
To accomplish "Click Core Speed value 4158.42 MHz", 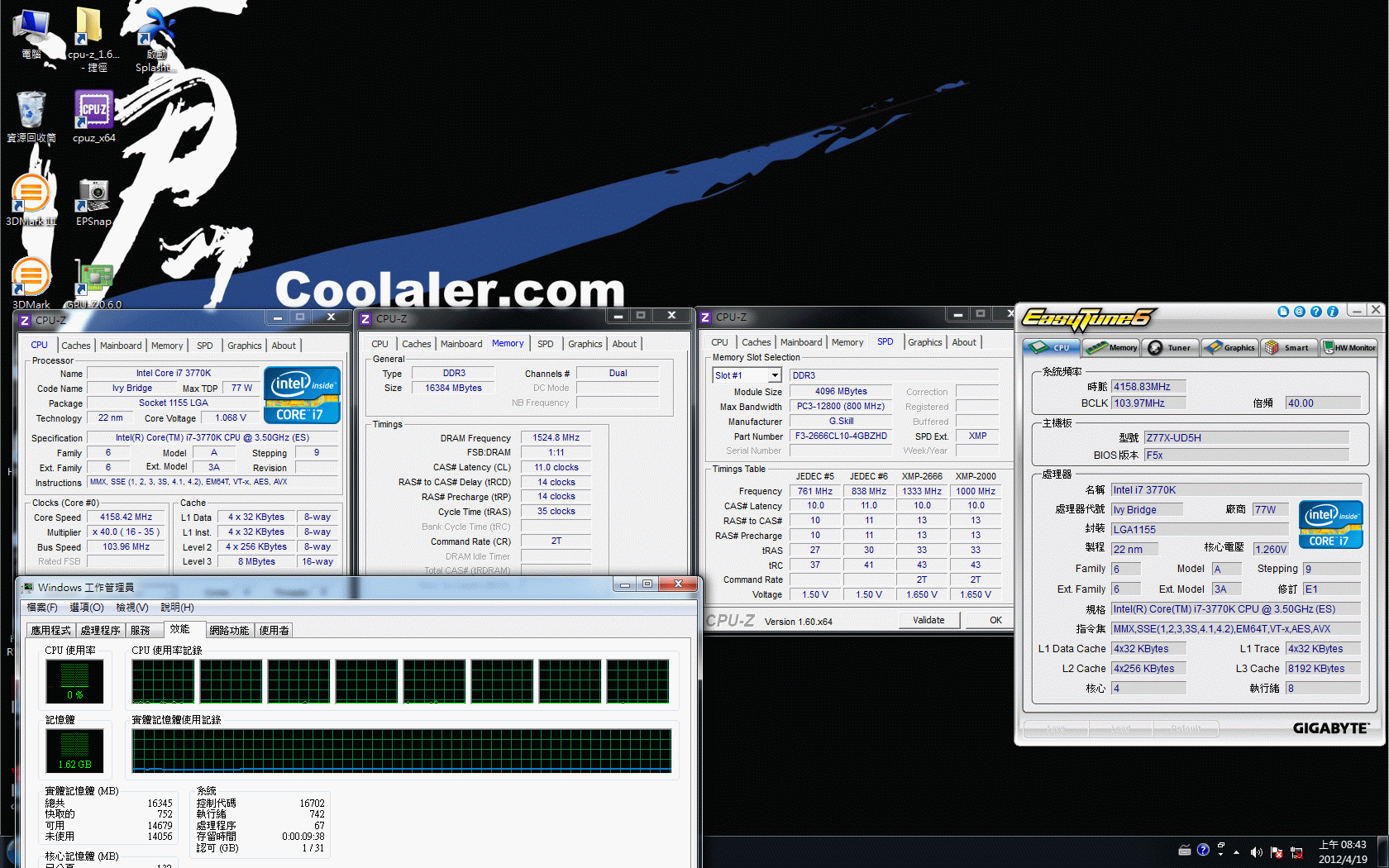I will coord(126,517).
